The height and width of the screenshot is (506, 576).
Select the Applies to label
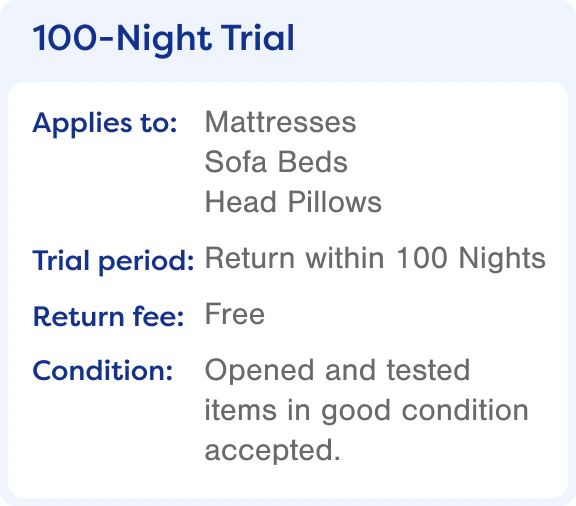(x=105, y=124)
